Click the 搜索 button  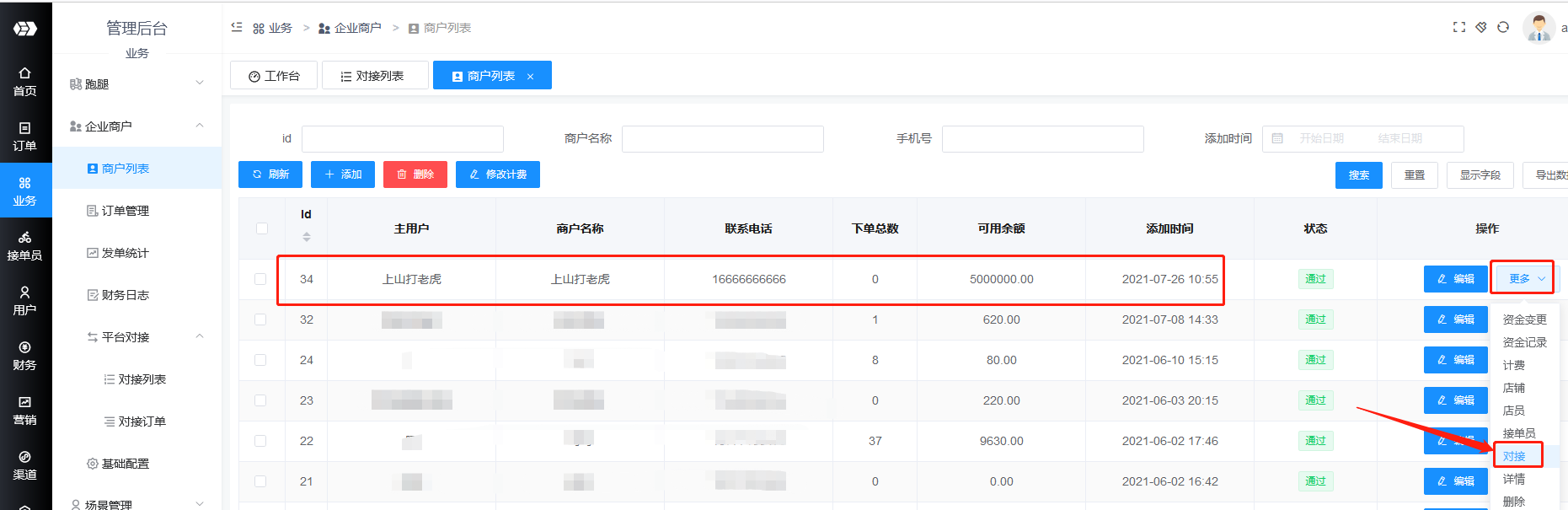click(1359, 175)
